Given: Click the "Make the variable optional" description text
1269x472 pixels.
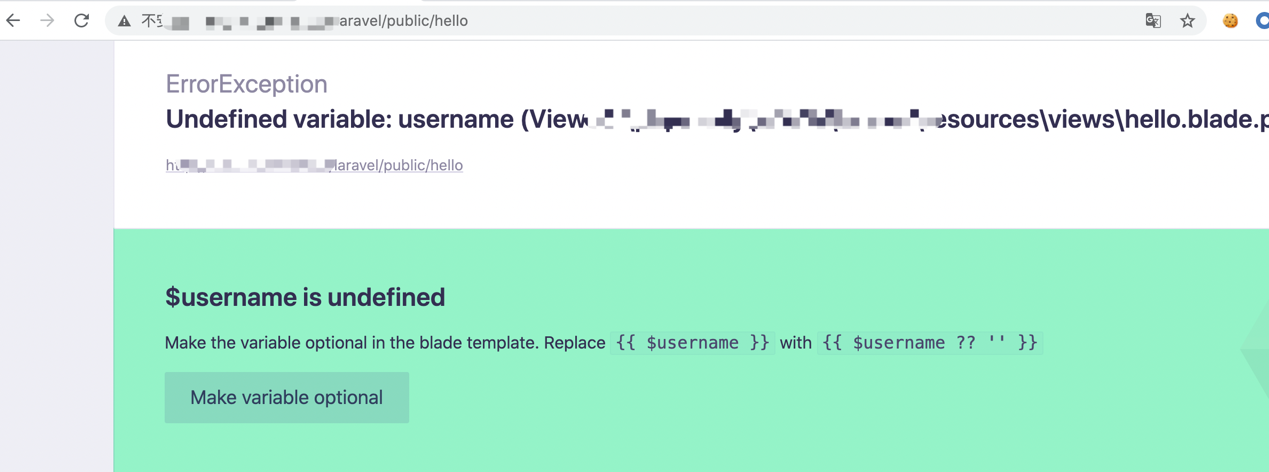Looking at the screenshot, I should 384,343.
